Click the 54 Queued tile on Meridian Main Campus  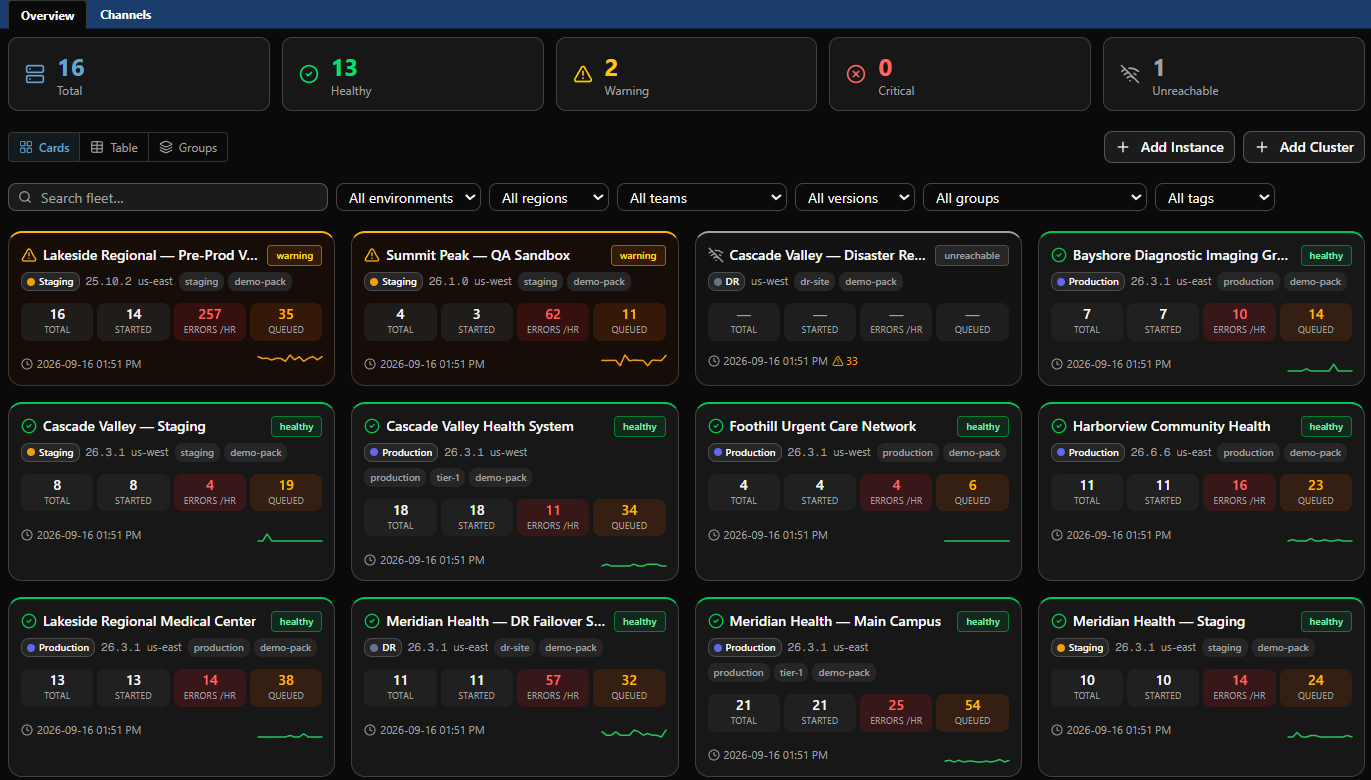[x=972, y=712]
